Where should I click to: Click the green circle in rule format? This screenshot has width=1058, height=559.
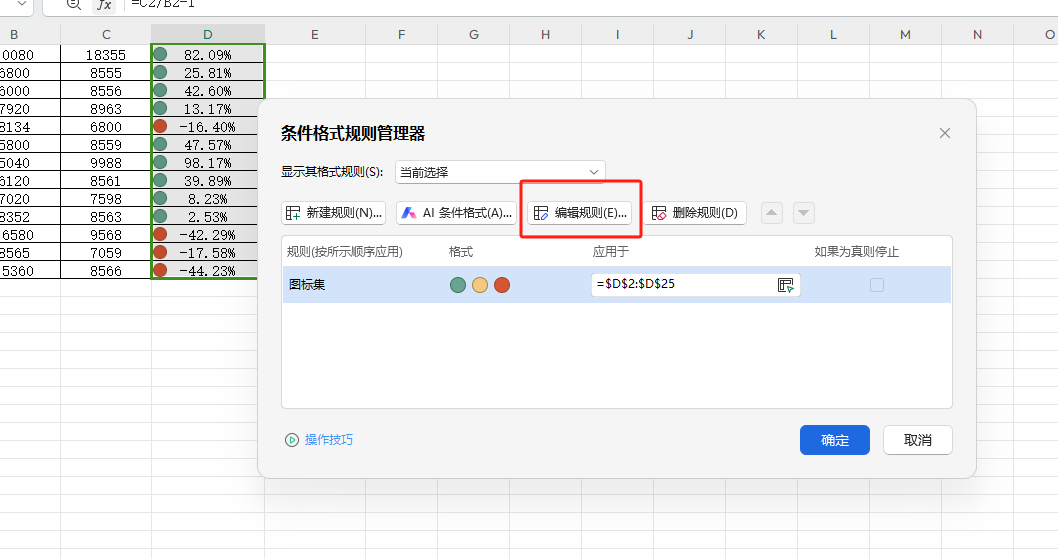(x=457, y=285)
